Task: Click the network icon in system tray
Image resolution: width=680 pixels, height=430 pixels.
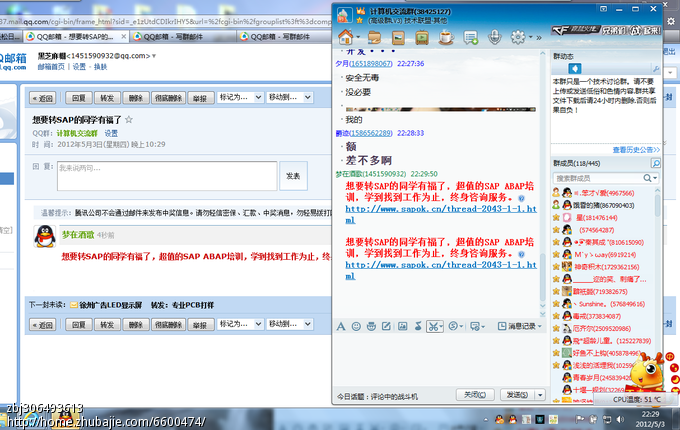Action: click(x=607, y=419)
